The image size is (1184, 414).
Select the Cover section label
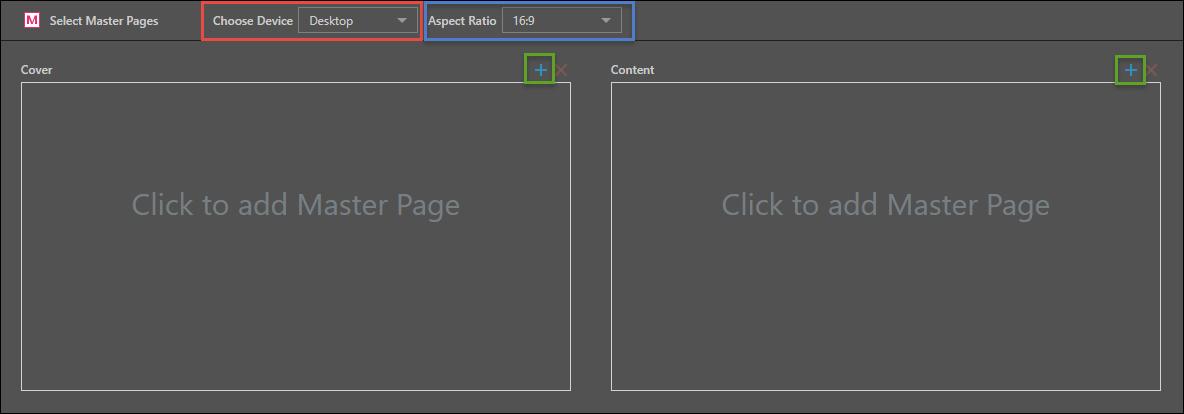36,70
